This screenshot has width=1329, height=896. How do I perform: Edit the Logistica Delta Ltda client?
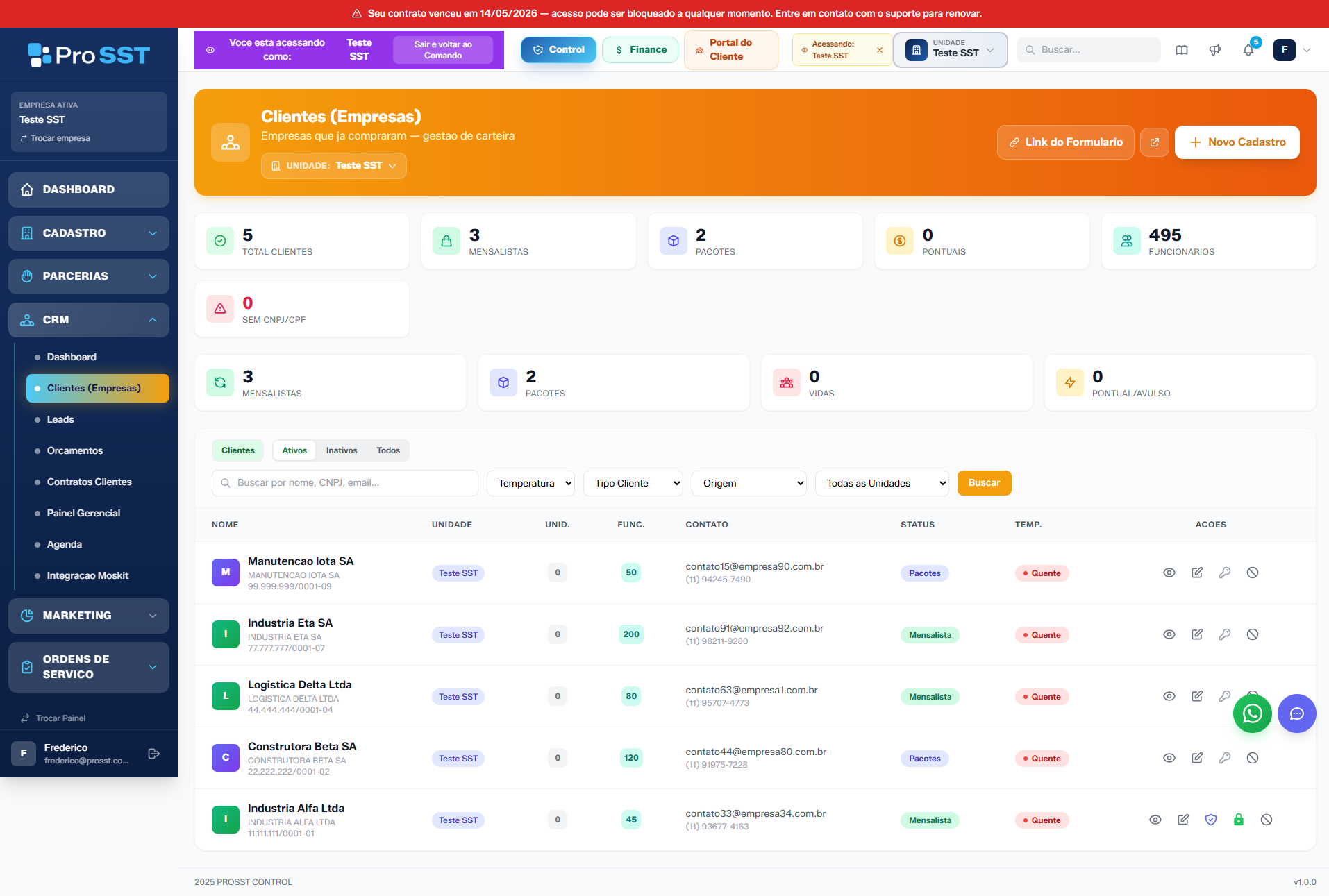[1197, 696]
